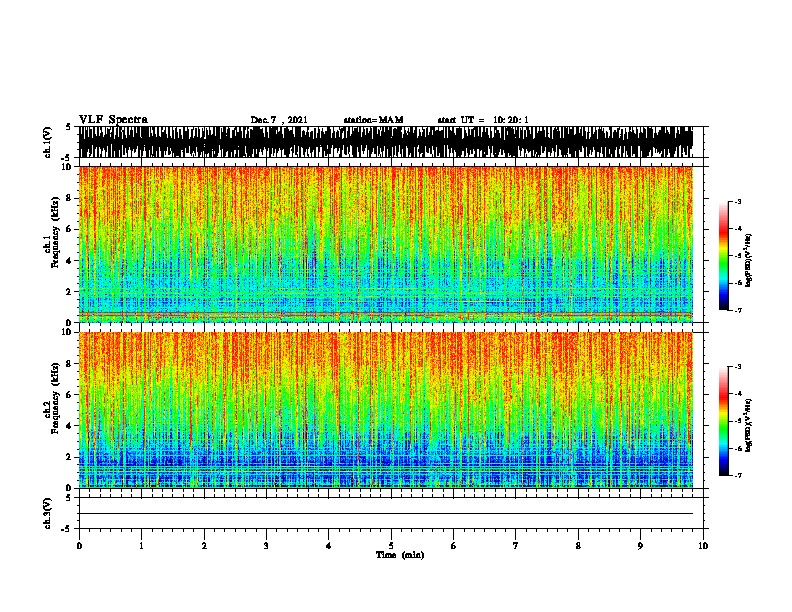Click time axis tick label 5
This screenshot has height=612, width=792.
[391, 545]
